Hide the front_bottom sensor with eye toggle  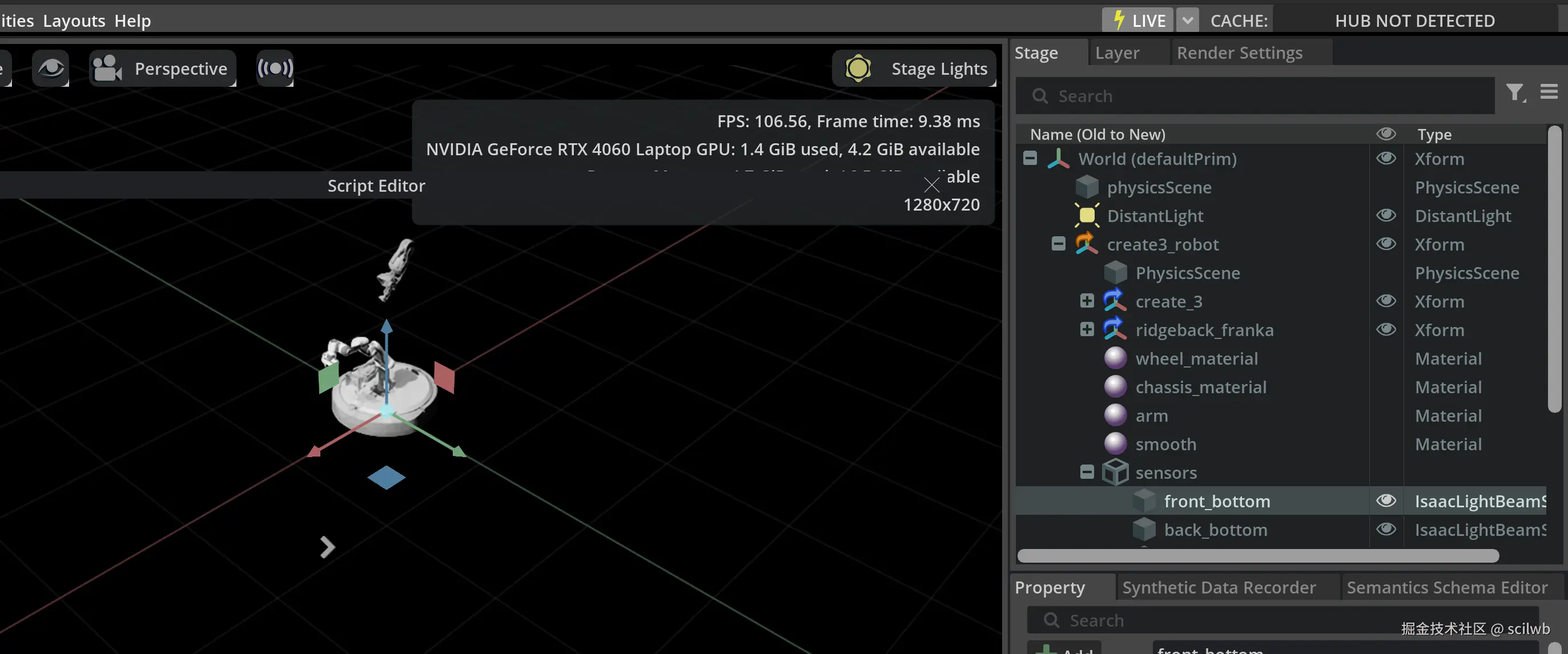[x=1386, y=500]
